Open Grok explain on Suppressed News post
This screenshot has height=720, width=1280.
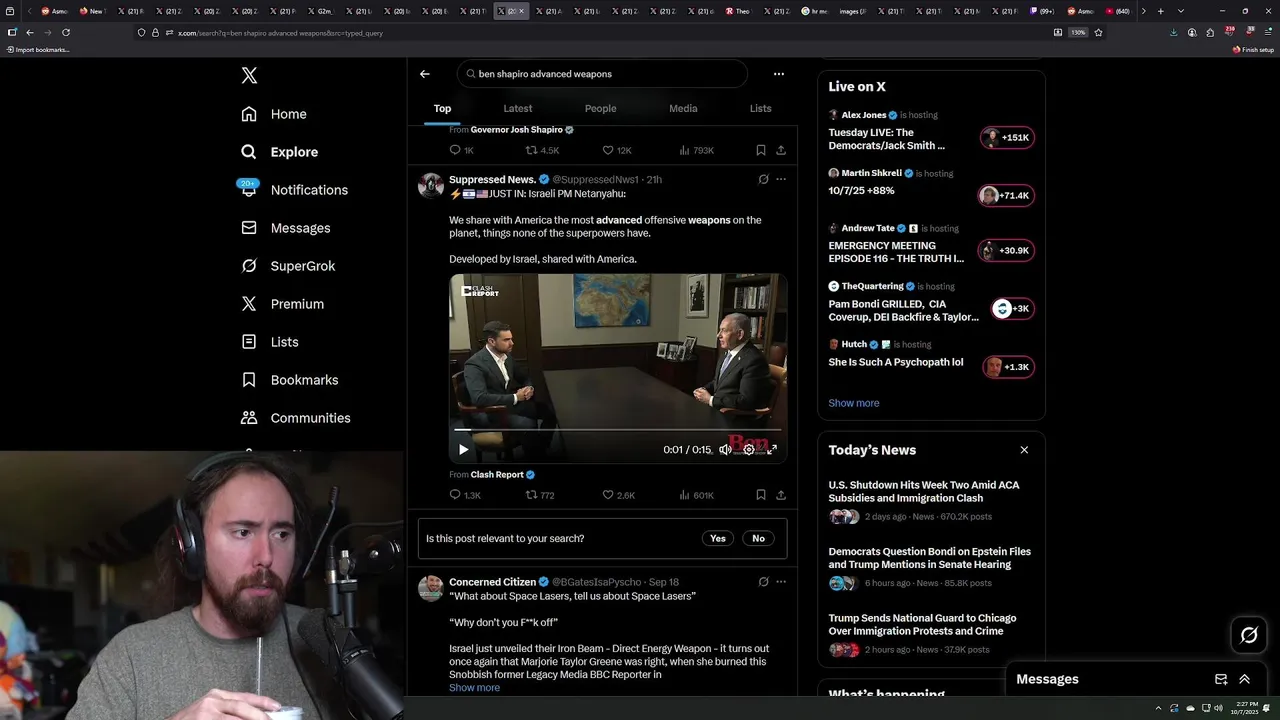[763, 179]
